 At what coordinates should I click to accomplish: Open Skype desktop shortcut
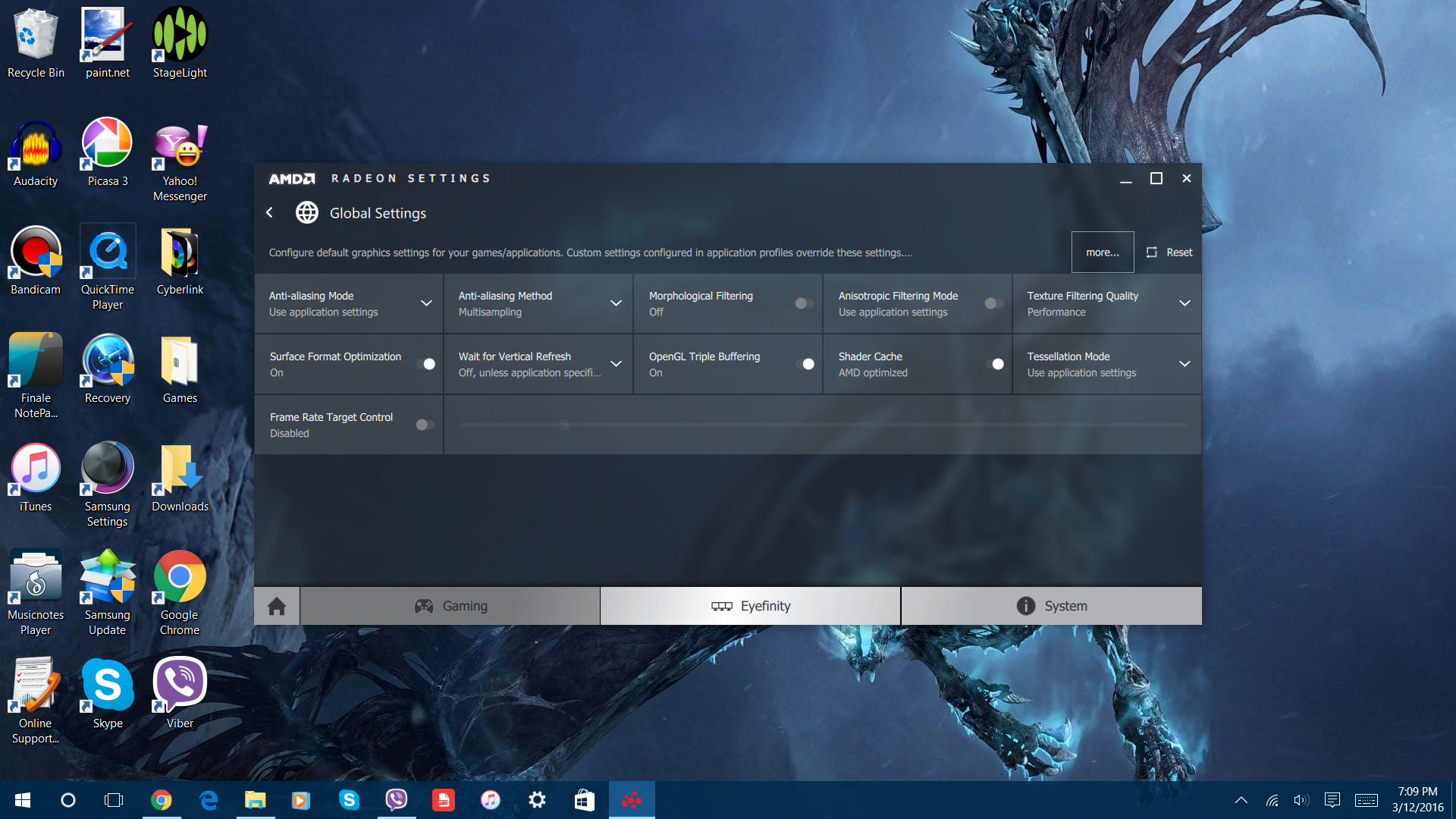point(108,695)
